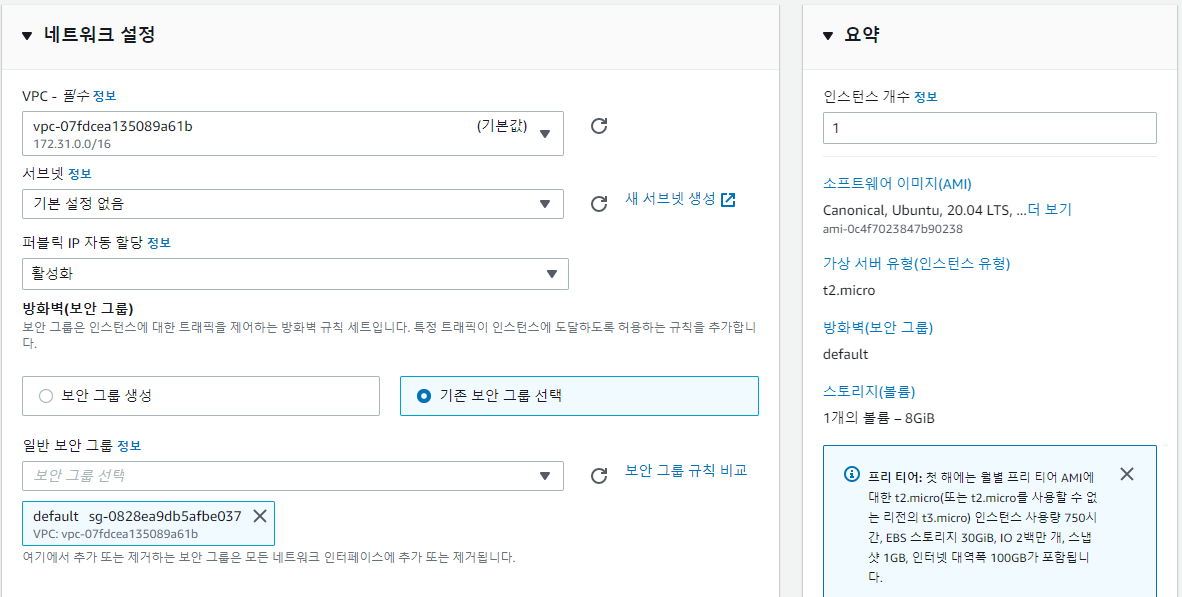Click the 정보 link next to 서브넷

pos(79,174)
